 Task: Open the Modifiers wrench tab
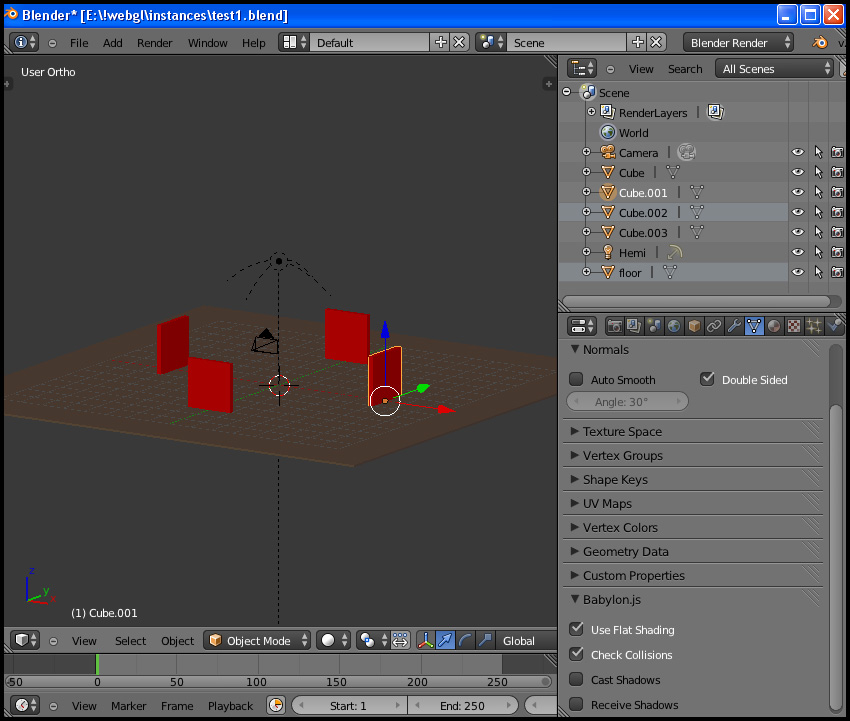734,326
